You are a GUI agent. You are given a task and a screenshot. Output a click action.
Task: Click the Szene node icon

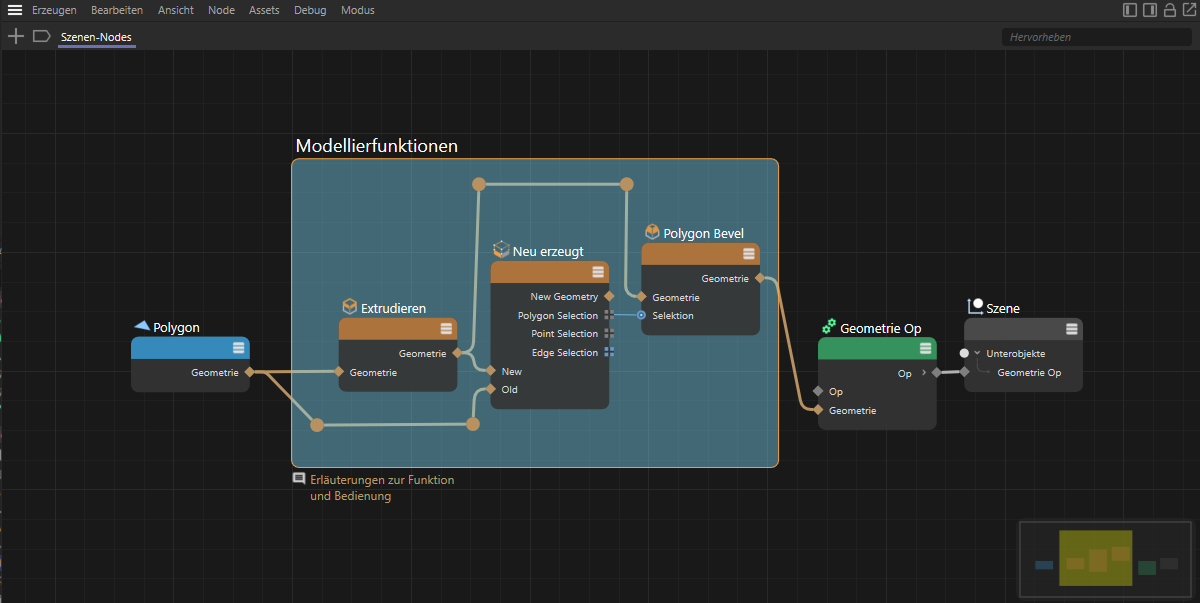point(976,306)
